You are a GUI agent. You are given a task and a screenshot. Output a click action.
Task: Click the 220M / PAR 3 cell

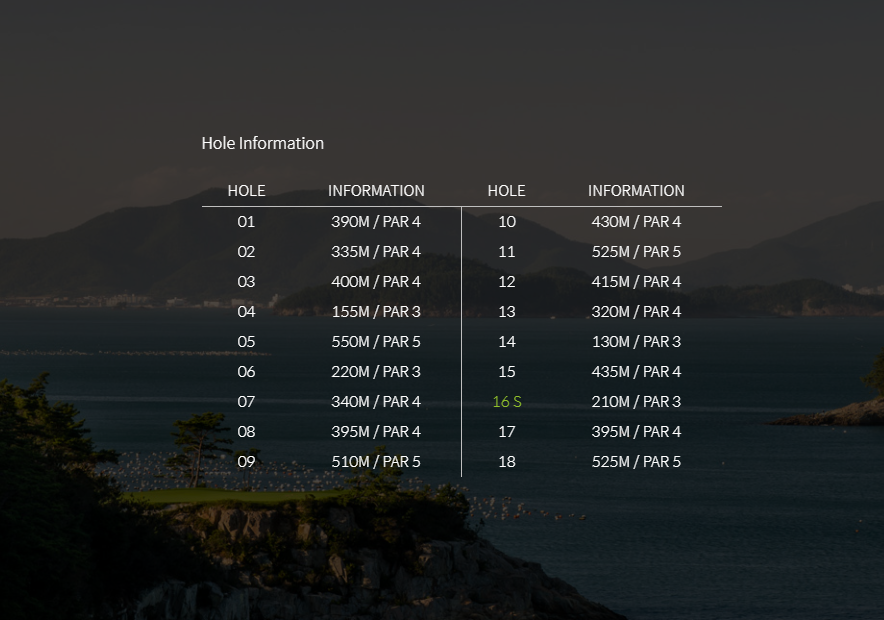376,371
